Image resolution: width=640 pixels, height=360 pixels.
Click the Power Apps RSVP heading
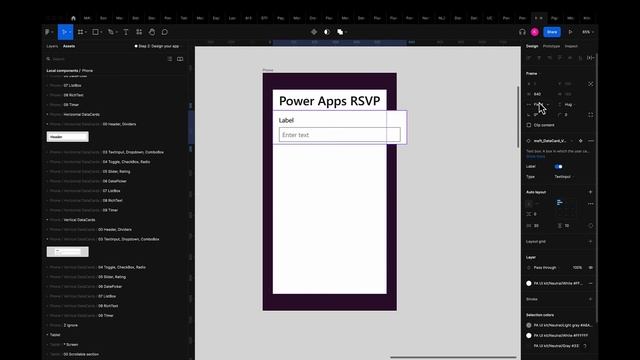pyautogui.click(x=329, y=101)
